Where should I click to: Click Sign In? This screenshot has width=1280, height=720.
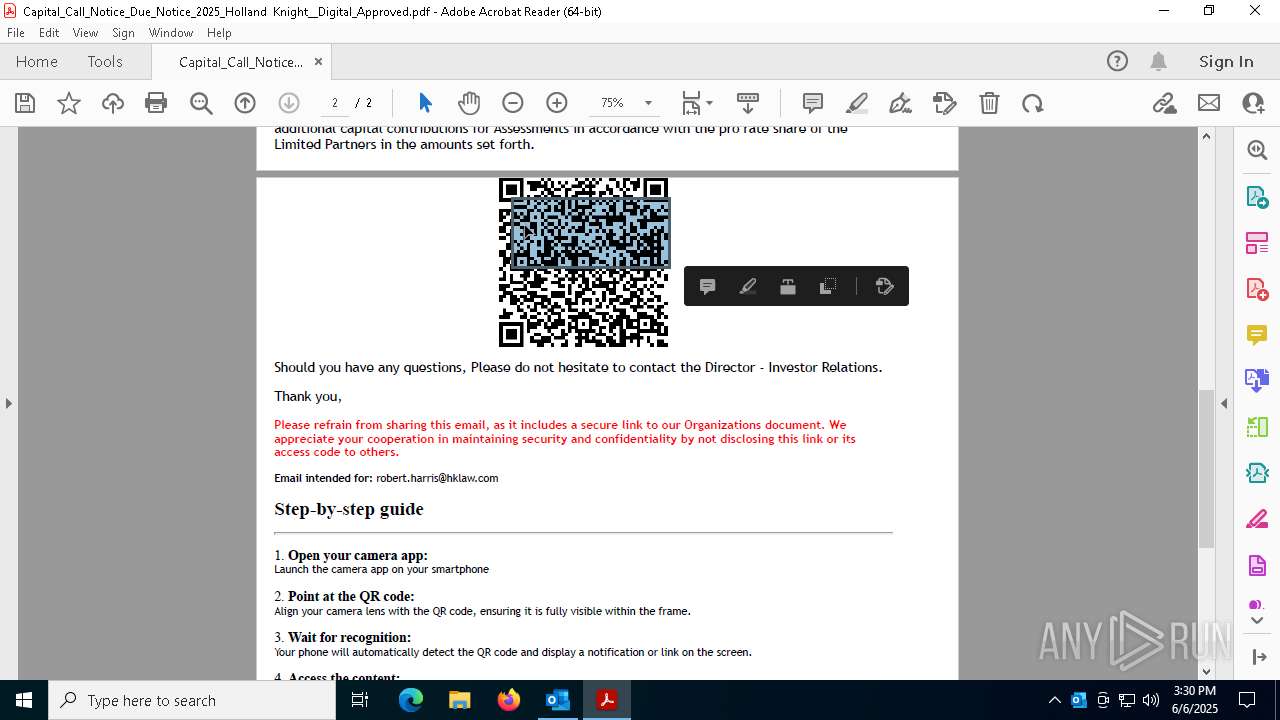coord(1226,61)
